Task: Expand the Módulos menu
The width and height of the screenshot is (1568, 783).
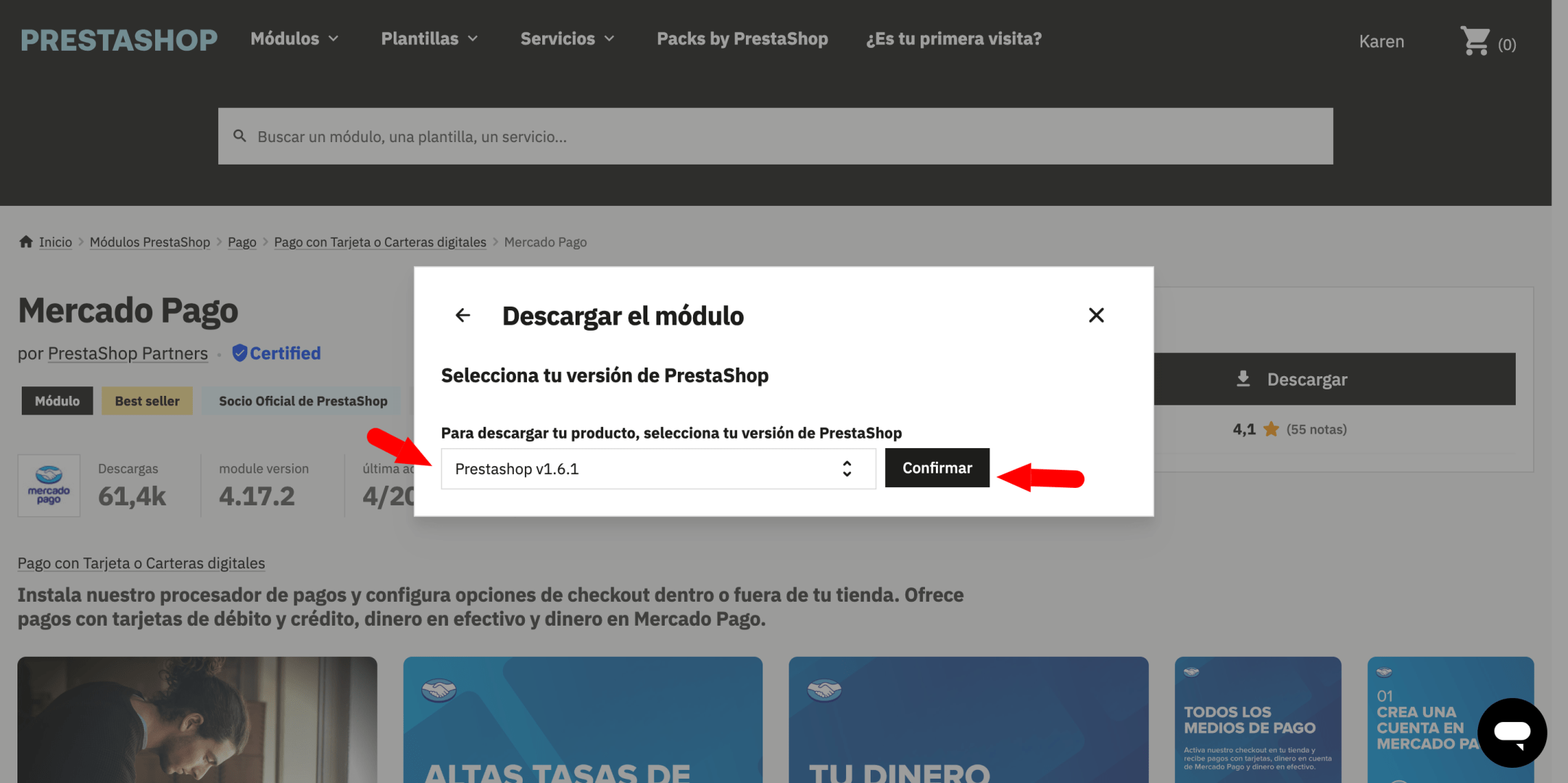Action: point(294,38)
